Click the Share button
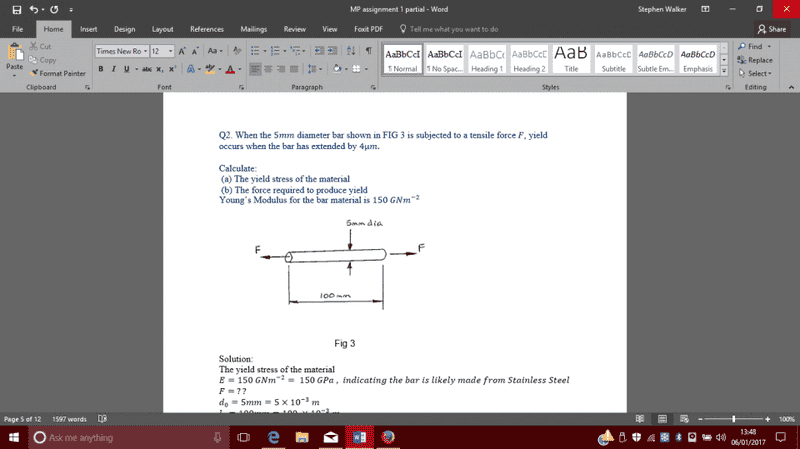800x449 pixels. 771,29
